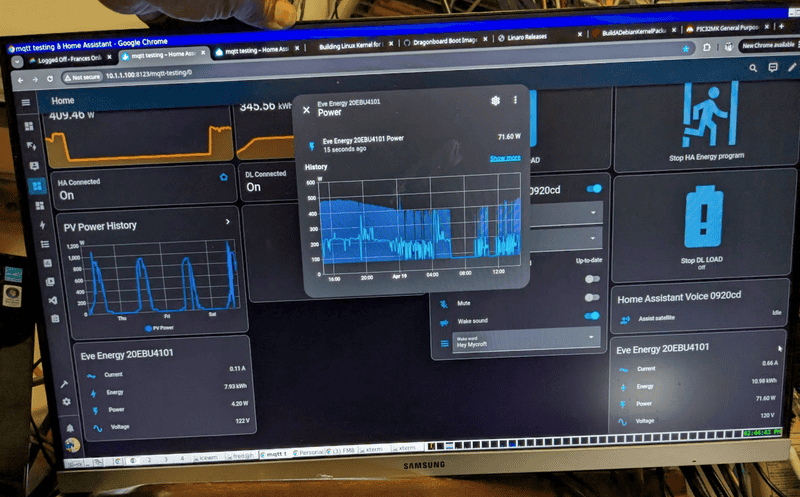Toggle the Mute switch
This screenshot has height=497, width=800.
(592, 297)
